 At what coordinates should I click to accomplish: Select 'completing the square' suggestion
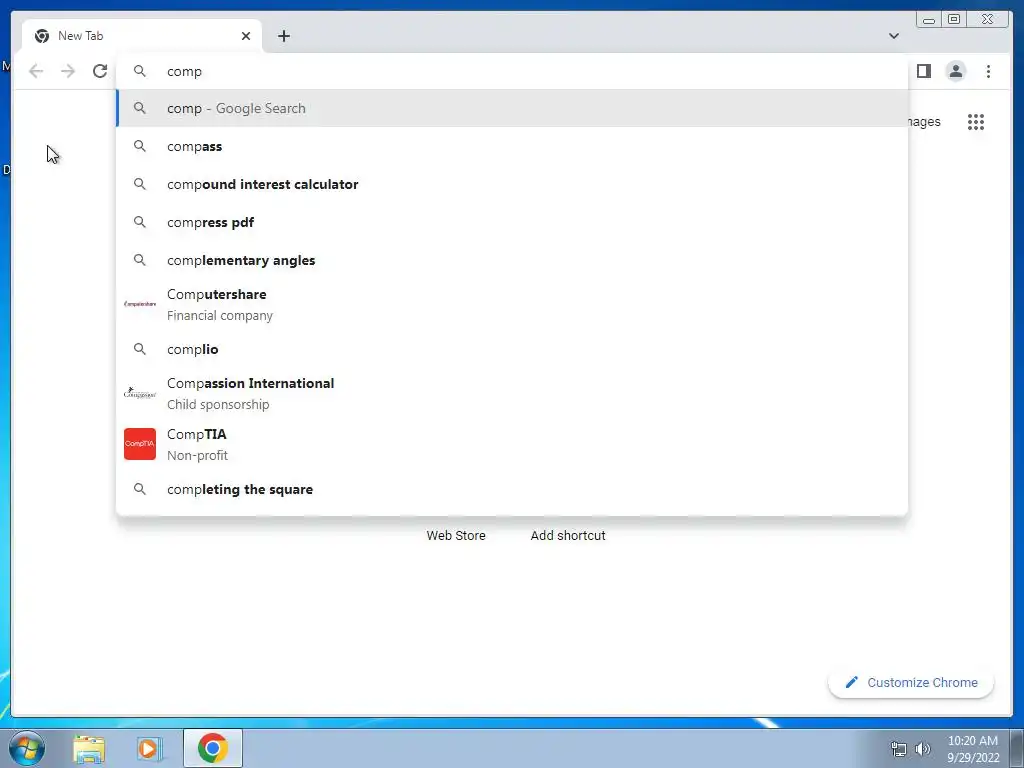[x=512, y=489]
